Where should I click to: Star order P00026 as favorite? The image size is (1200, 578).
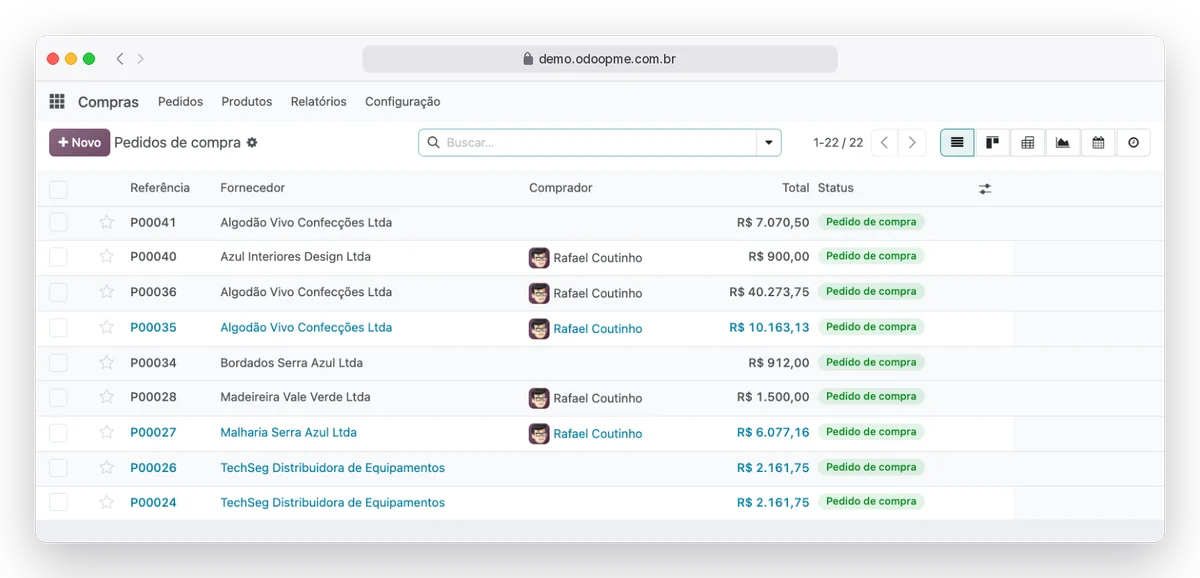[106, 467]
